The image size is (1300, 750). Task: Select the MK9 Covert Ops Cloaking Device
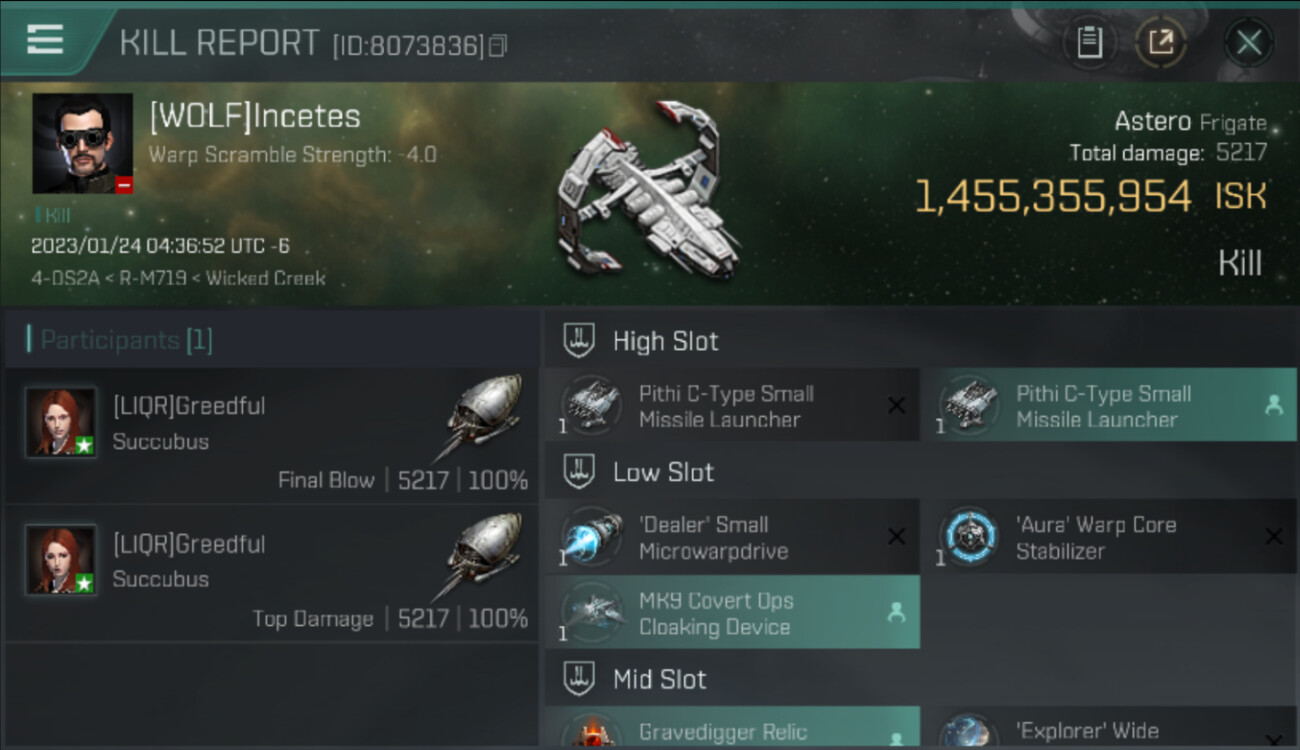click(732, 612)
